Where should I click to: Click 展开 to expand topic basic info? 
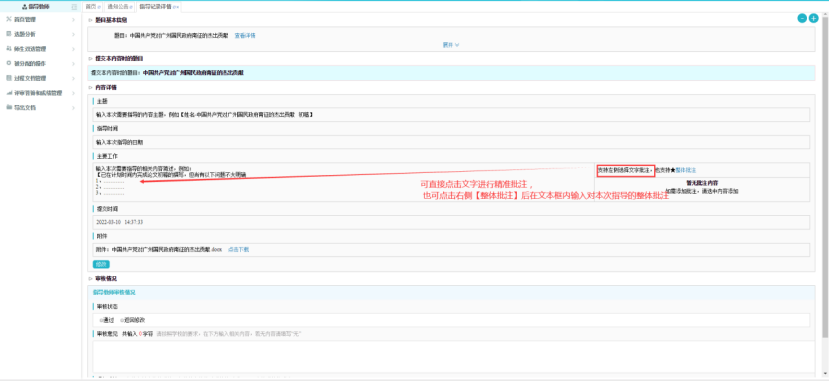[450, 45]
